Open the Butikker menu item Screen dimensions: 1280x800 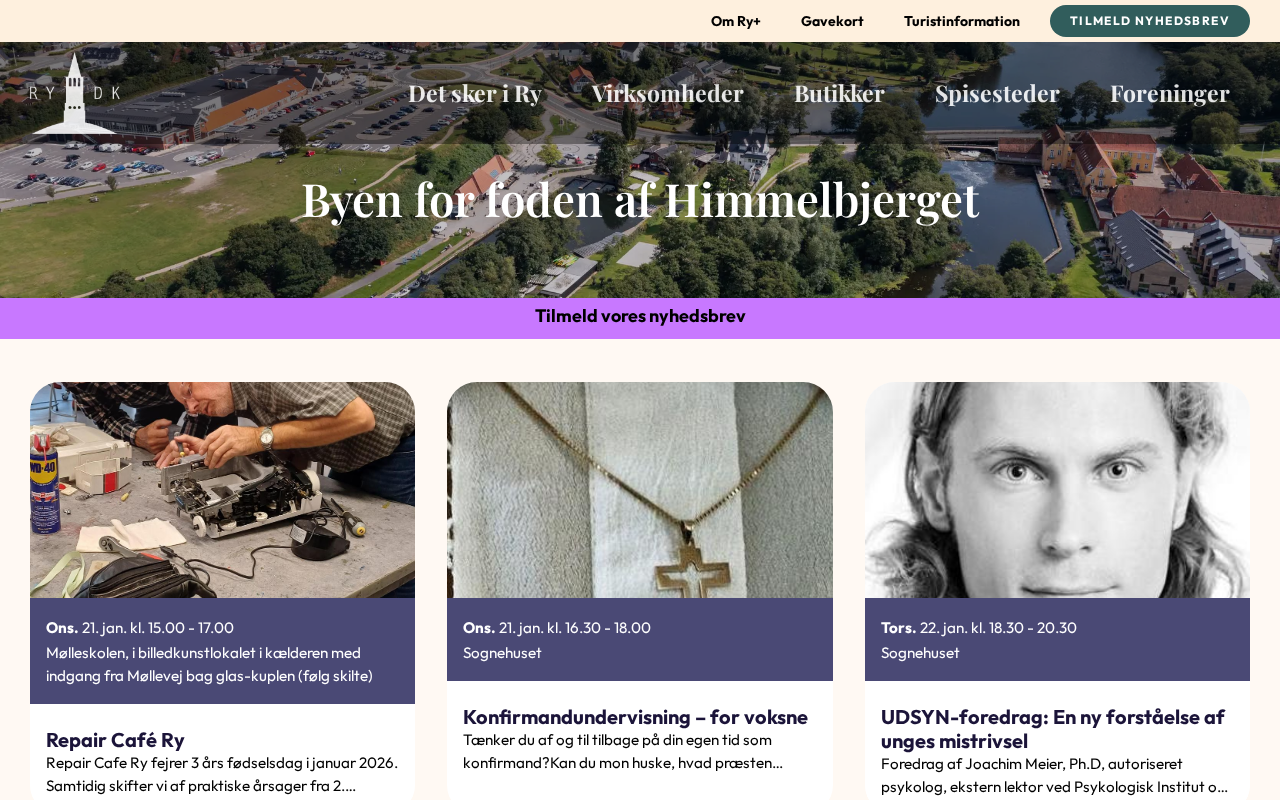pyautogui.click(x=839, y=93)
